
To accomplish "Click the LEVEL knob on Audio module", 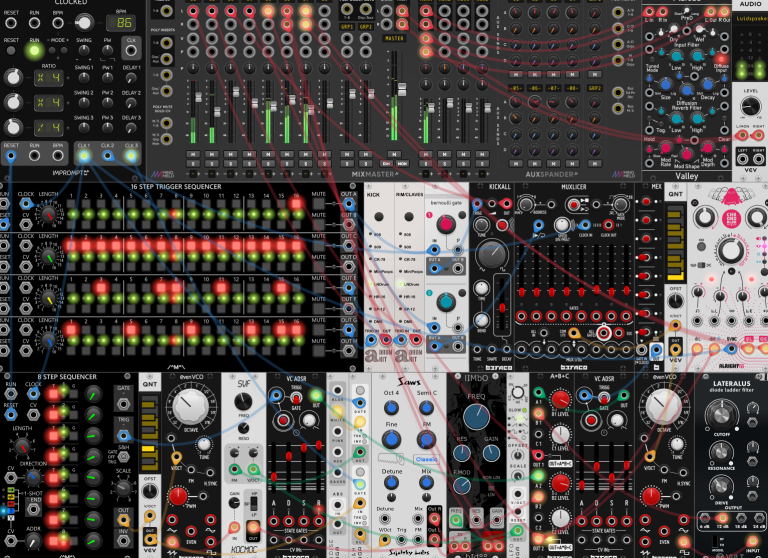I will 750,106.
